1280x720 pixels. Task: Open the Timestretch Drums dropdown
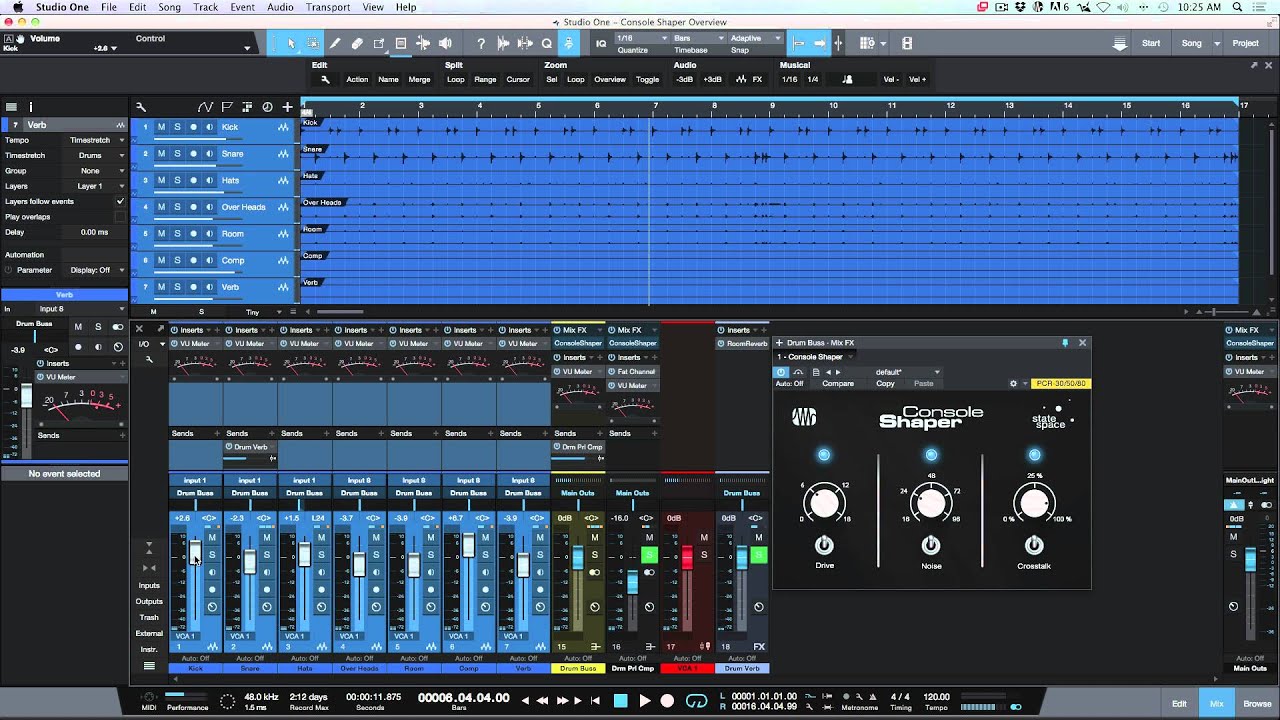97,155
